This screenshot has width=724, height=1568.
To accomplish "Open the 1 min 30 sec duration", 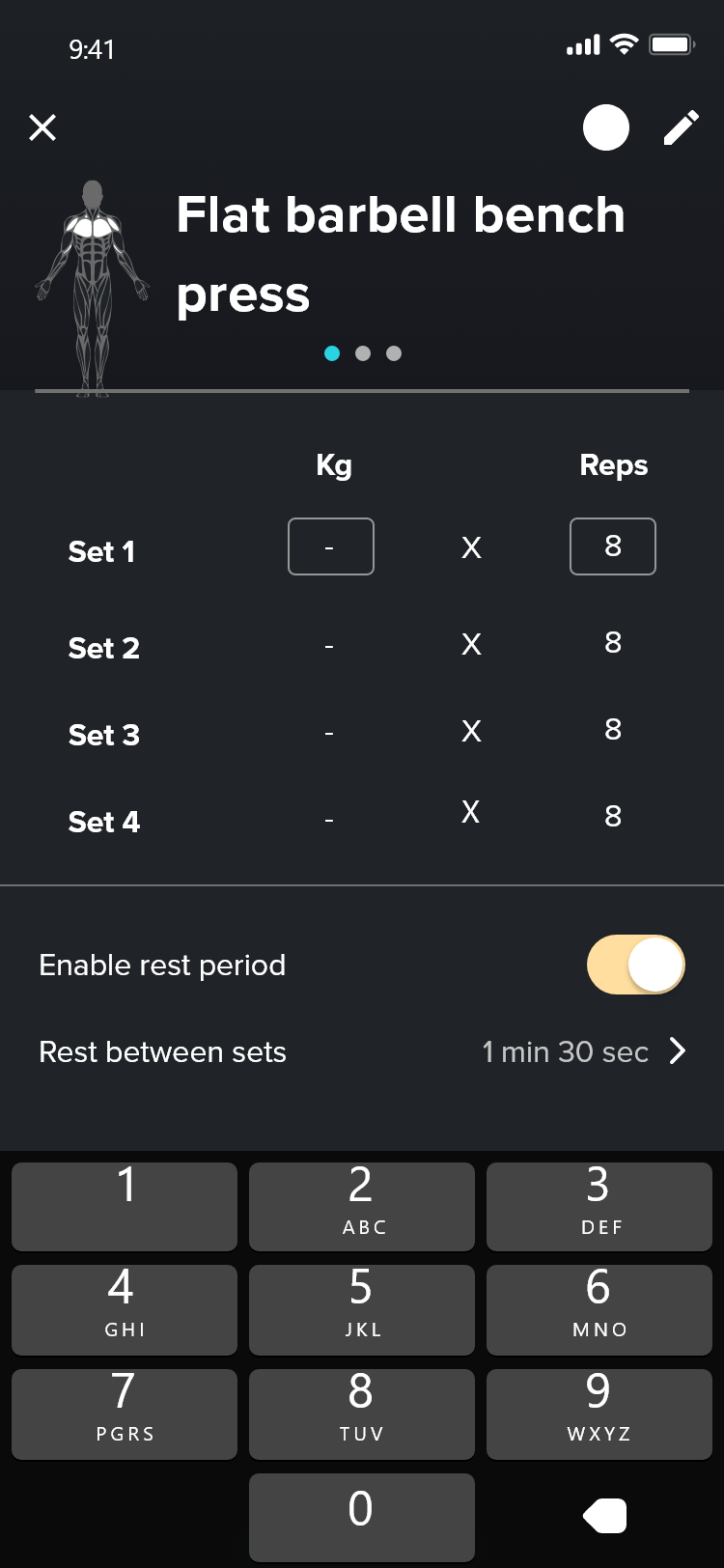I will point(565,1051).
